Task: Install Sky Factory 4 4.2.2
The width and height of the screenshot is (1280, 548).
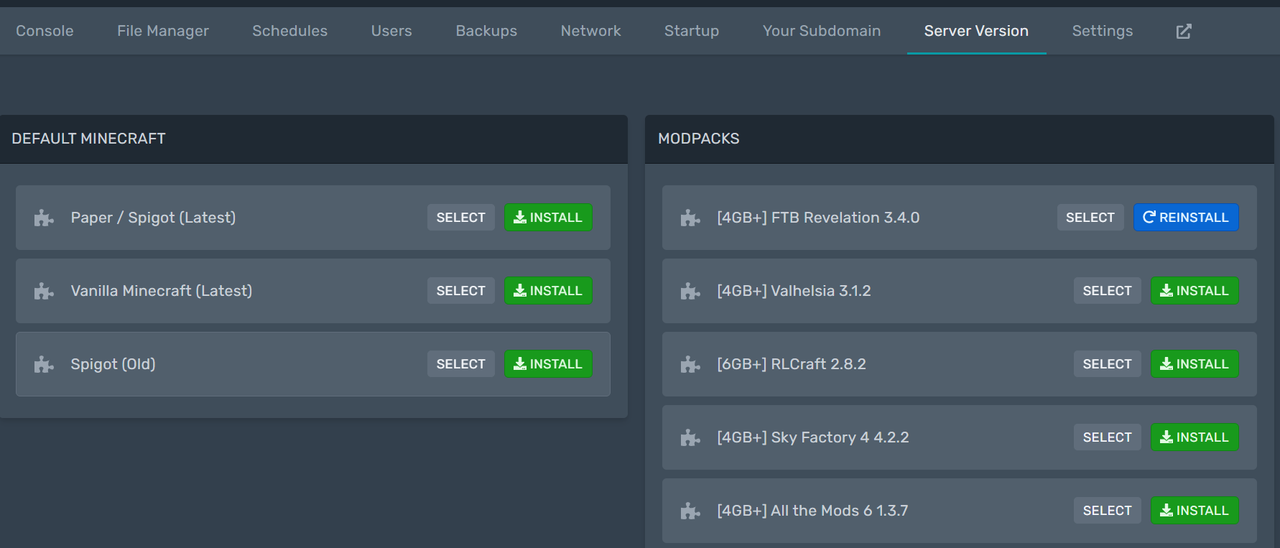Action: pos(1195,437)
